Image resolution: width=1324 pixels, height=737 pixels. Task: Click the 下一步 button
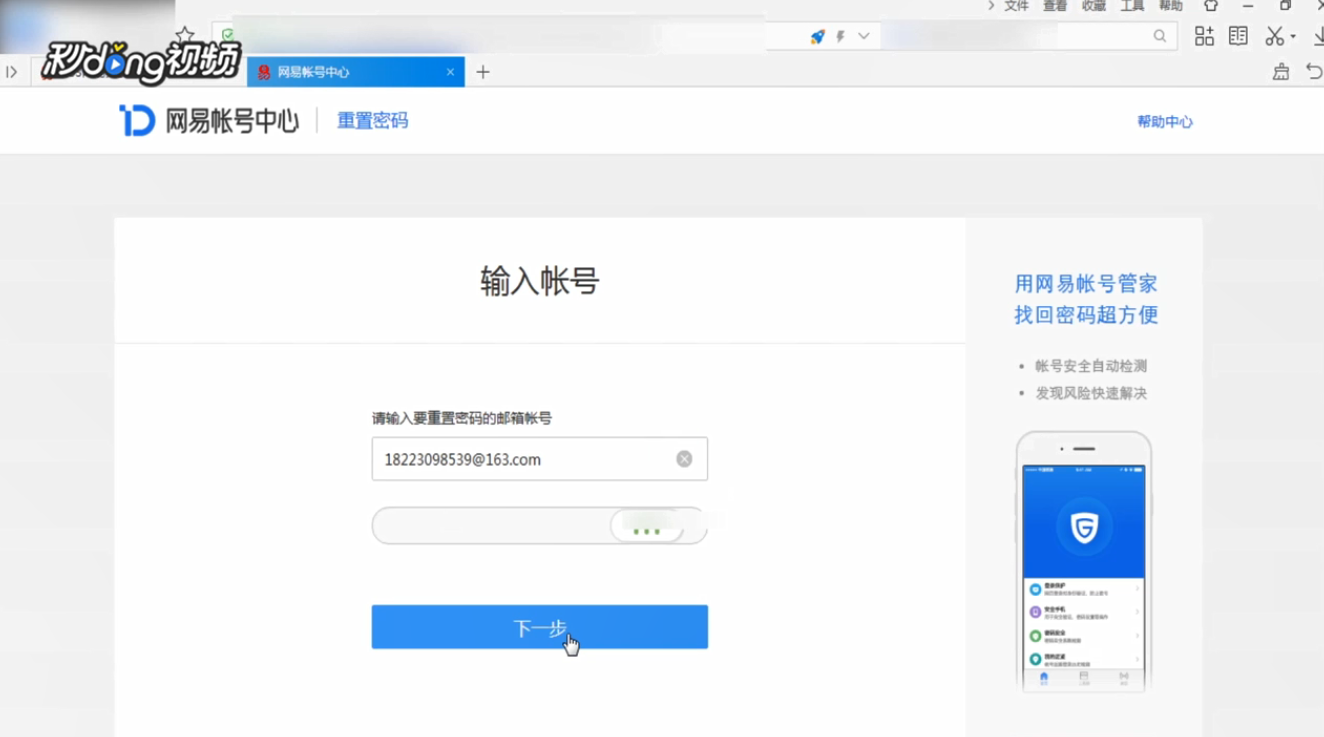tap(540, 627)
